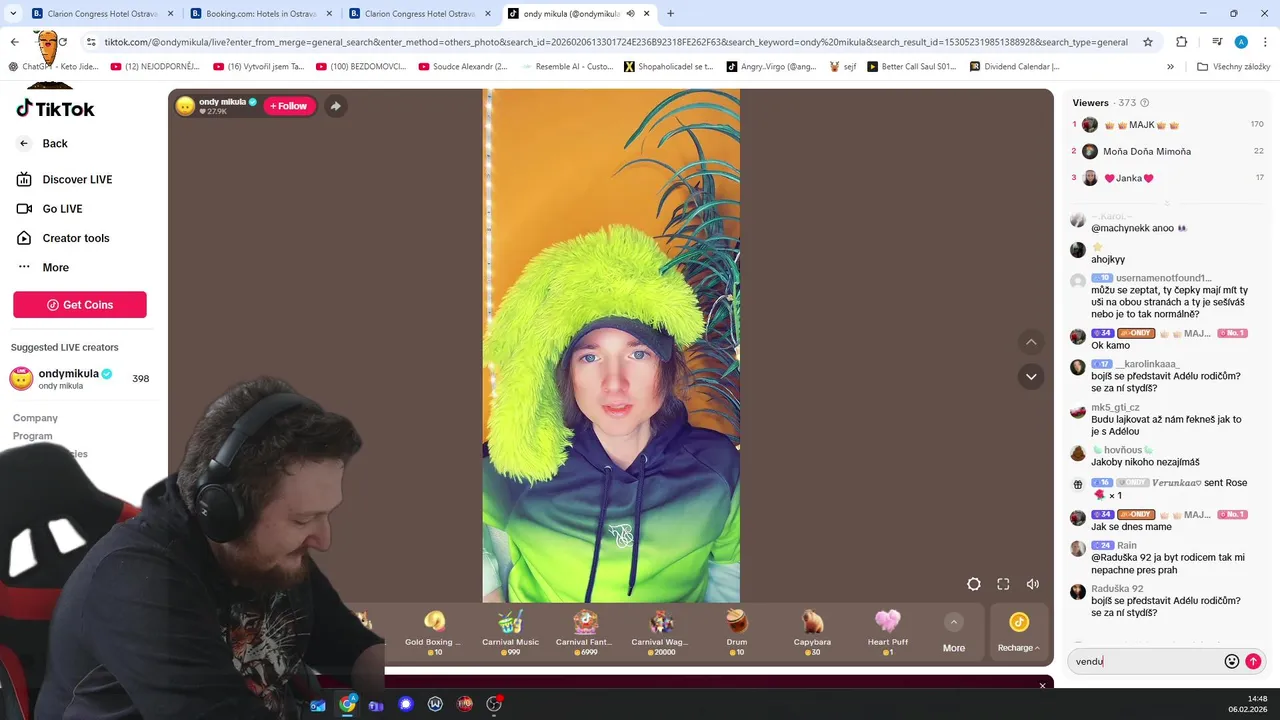Mute the ondy mikula tab audio

pos(630,14)
